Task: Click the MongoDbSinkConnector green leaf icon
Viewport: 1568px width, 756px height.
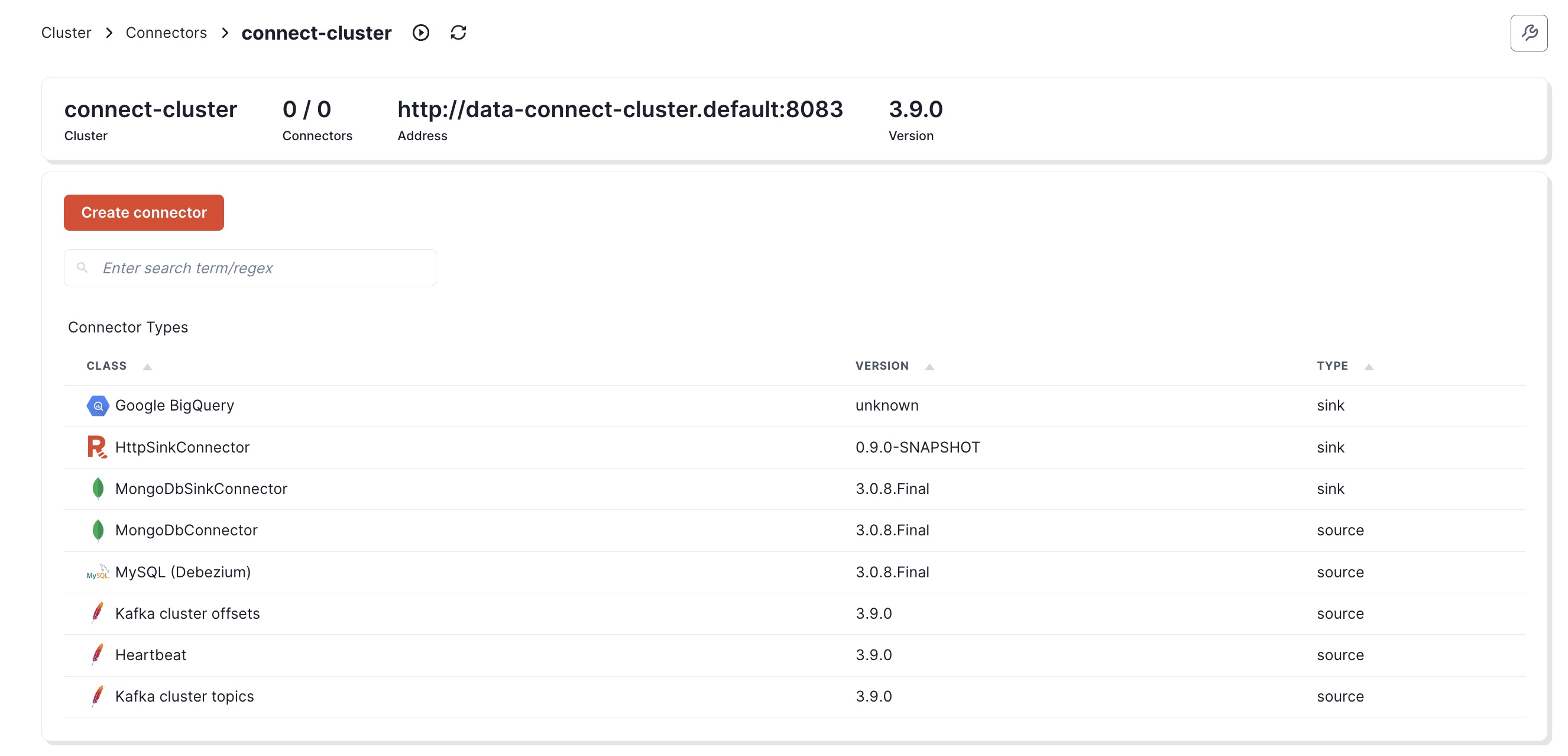Action: [98, 489]
